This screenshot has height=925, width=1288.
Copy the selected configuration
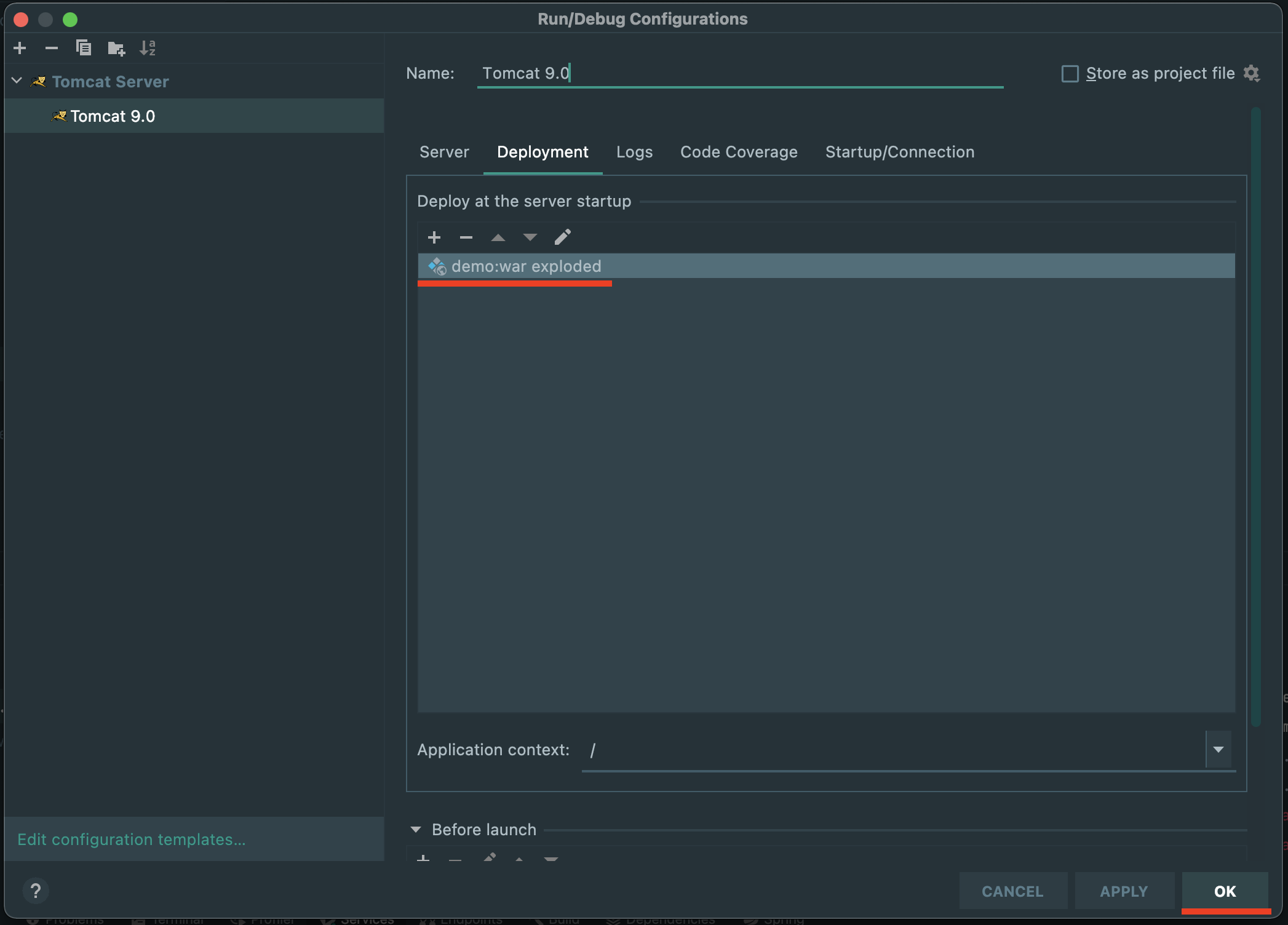(84, 48)
